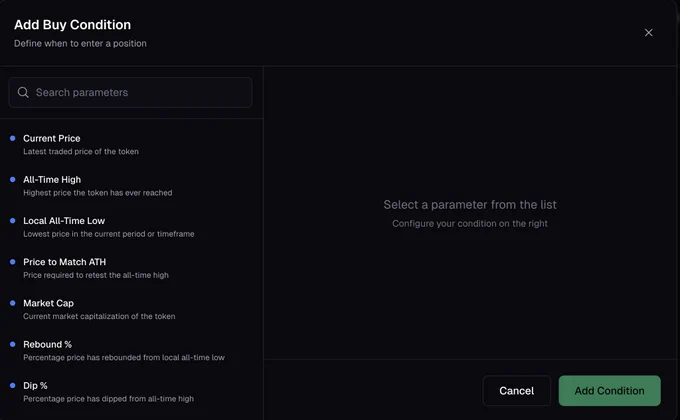Click the search magnifier icon
Screen dimensions: 680x420
[23, 92]
